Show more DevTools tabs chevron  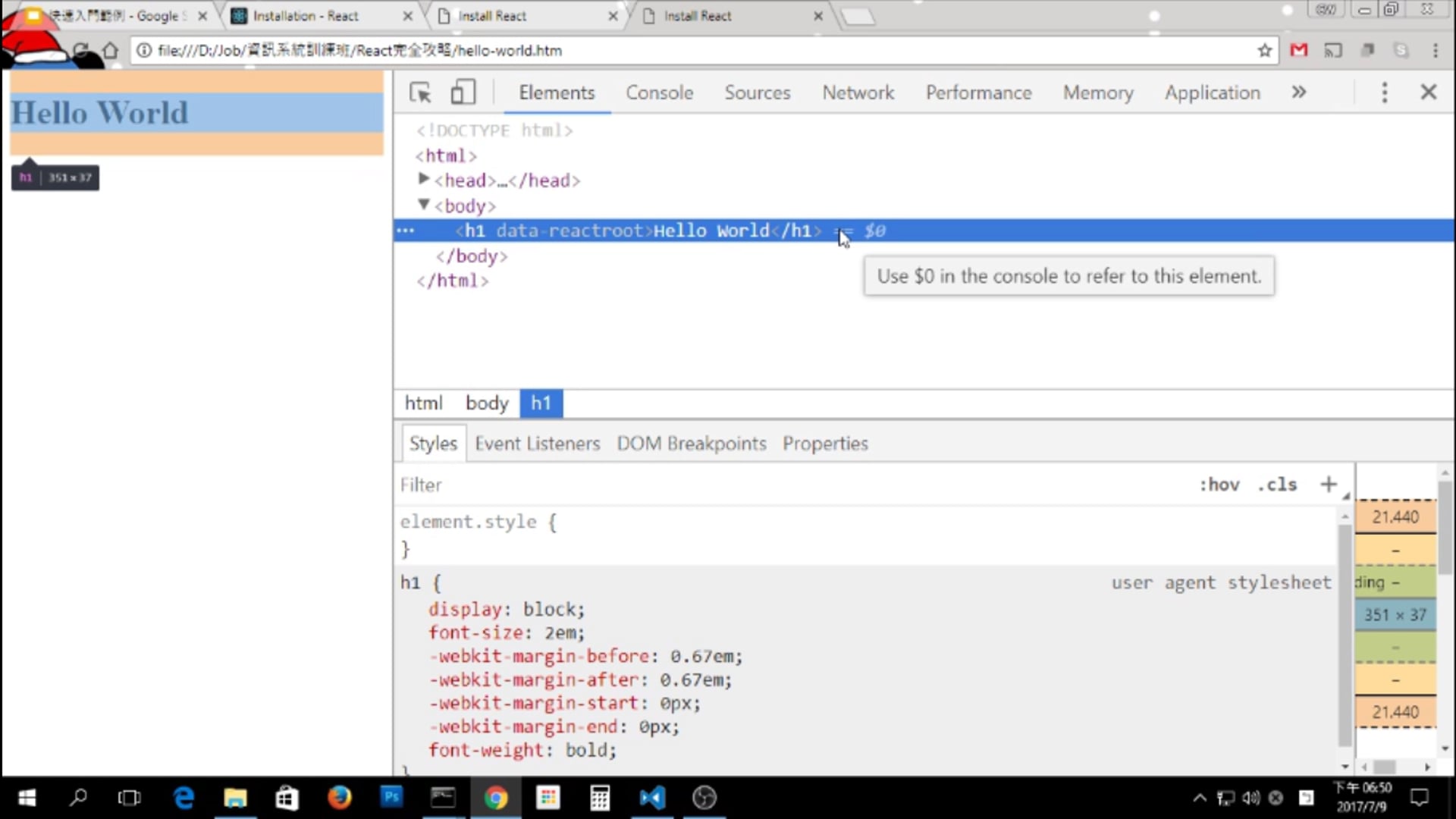pos(1299,93)
